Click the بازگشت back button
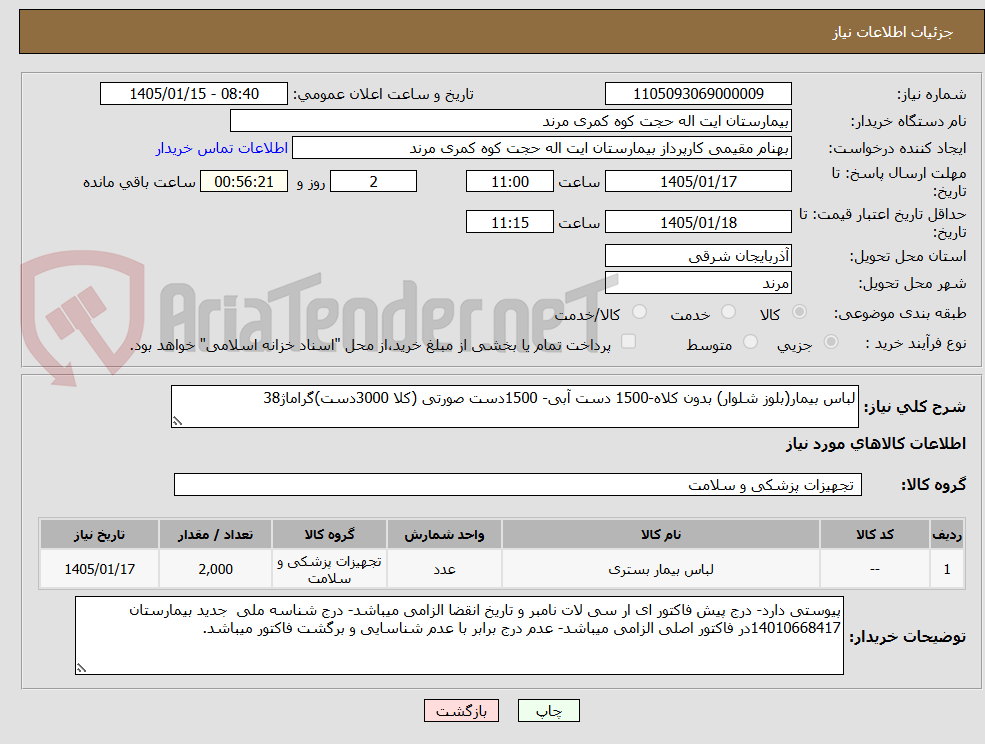The image size is (985, 744). pos(461,711)
